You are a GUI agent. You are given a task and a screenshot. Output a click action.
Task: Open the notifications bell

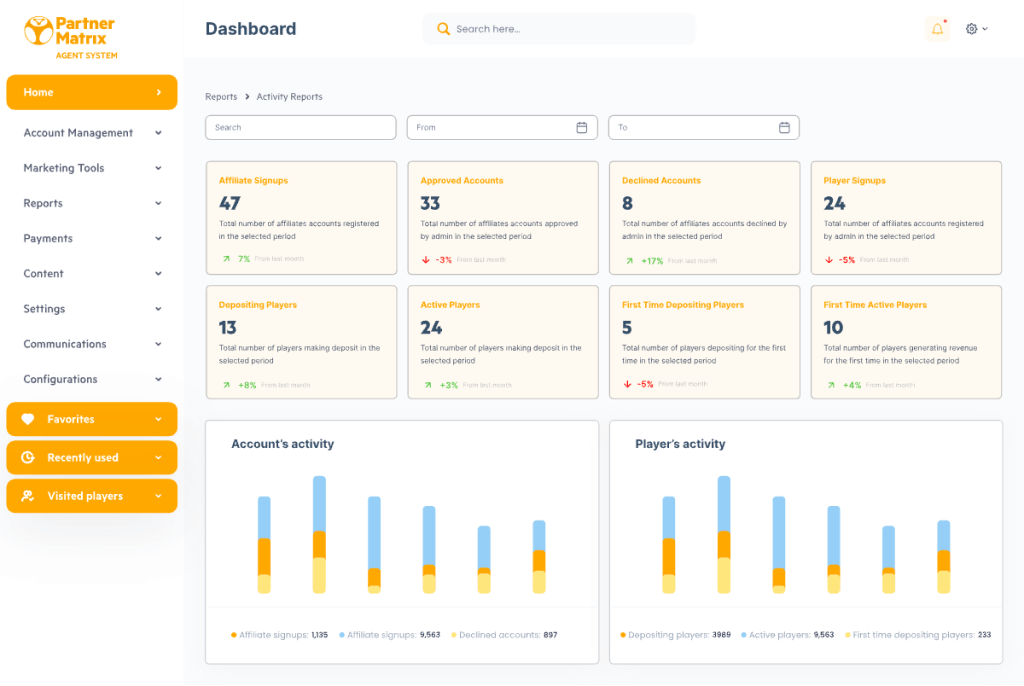[x=937, y=29]
